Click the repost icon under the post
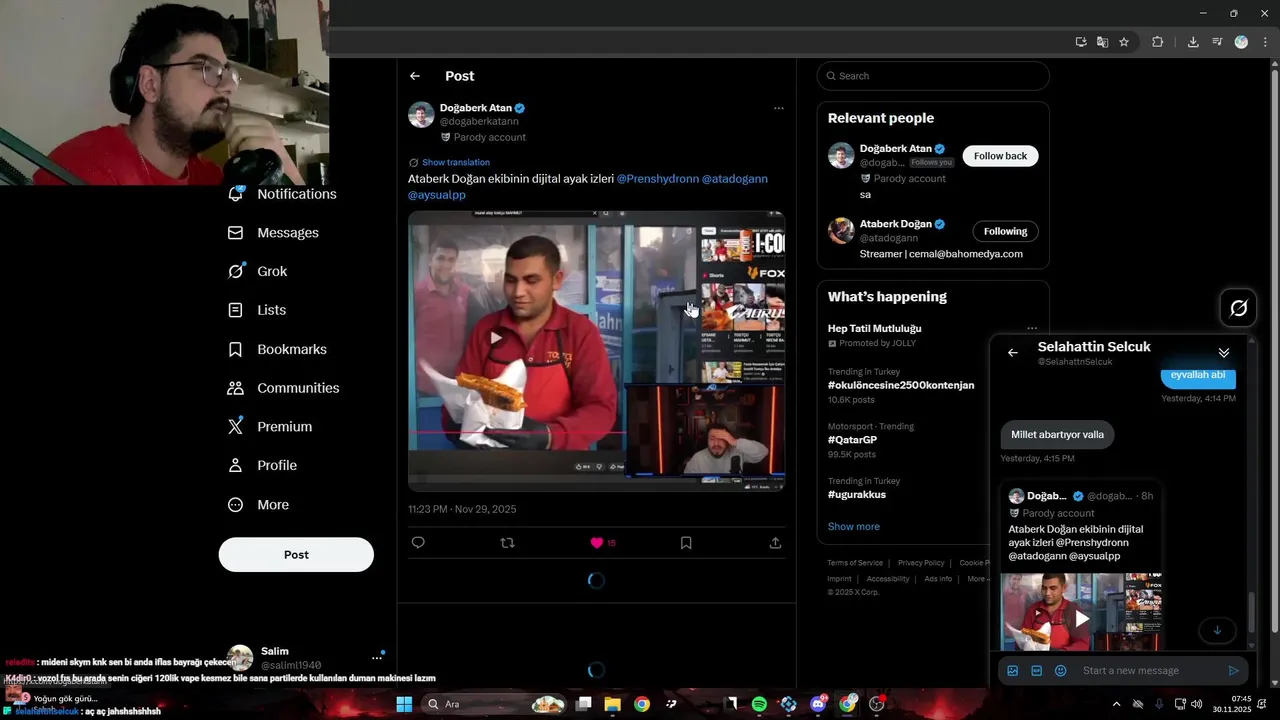 507,543
